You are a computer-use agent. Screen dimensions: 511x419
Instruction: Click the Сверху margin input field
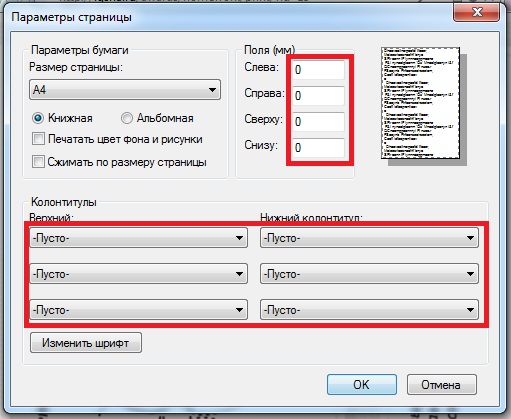318,122
